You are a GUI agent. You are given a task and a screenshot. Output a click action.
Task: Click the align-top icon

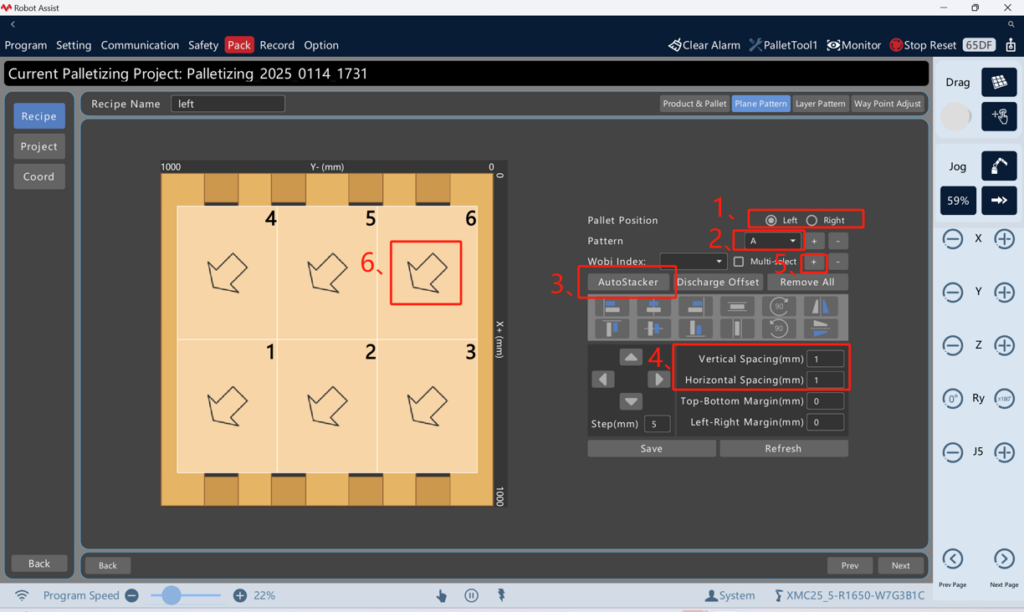click(x=612, y=328)
